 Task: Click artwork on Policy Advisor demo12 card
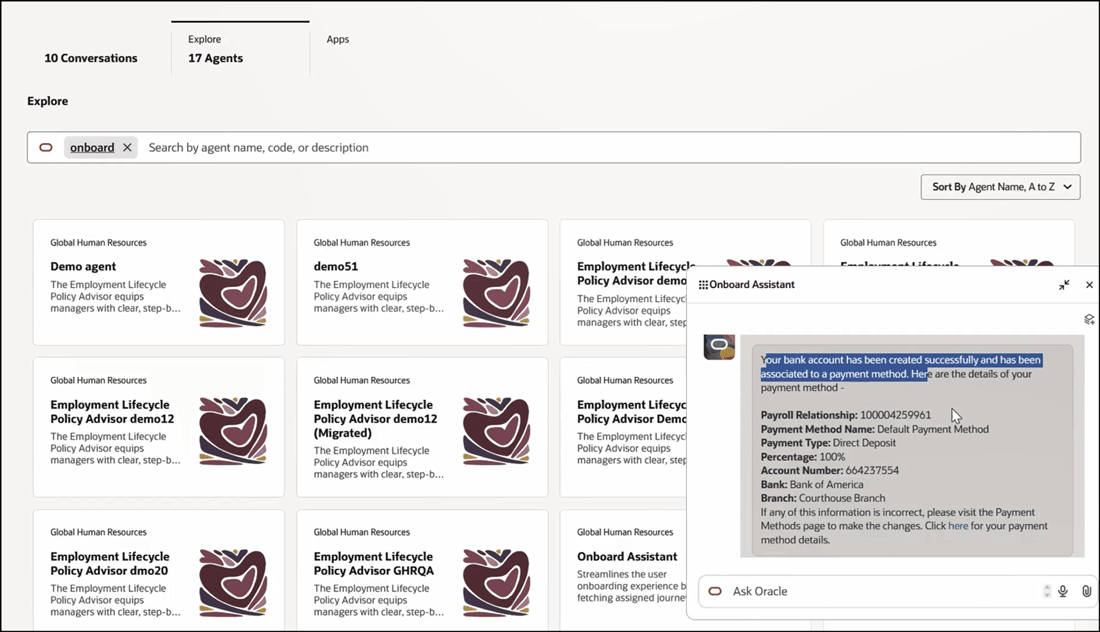point(233,431)
